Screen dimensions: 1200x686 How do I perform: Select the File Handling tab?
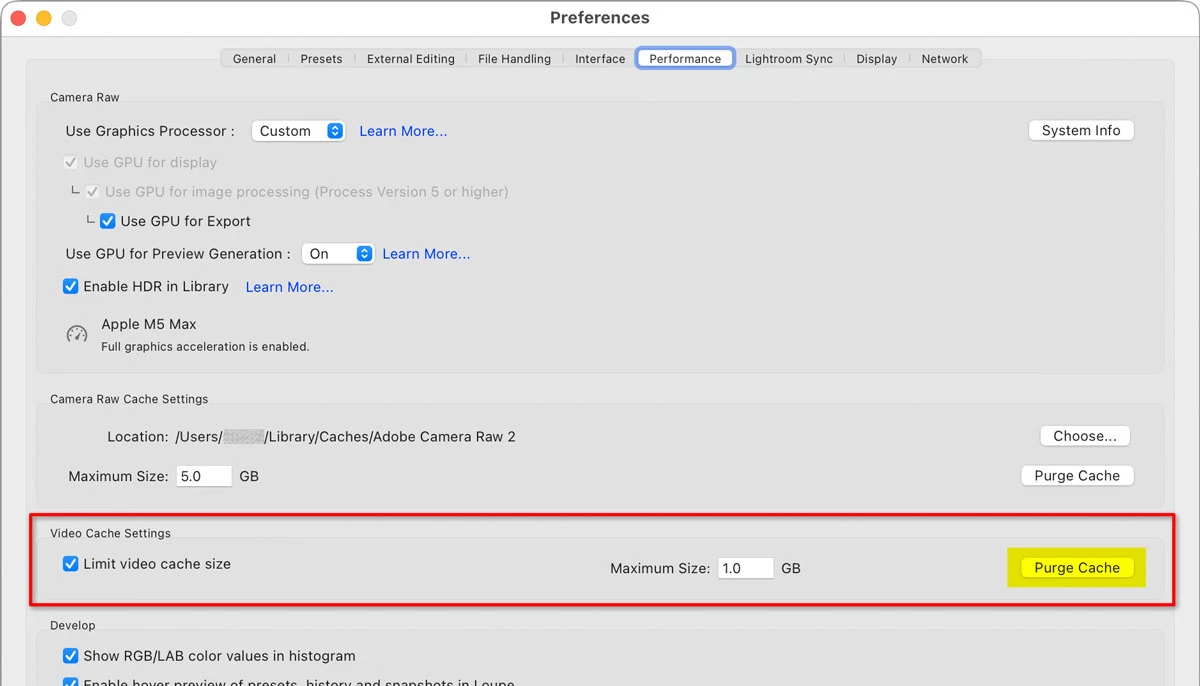[514, 59]
